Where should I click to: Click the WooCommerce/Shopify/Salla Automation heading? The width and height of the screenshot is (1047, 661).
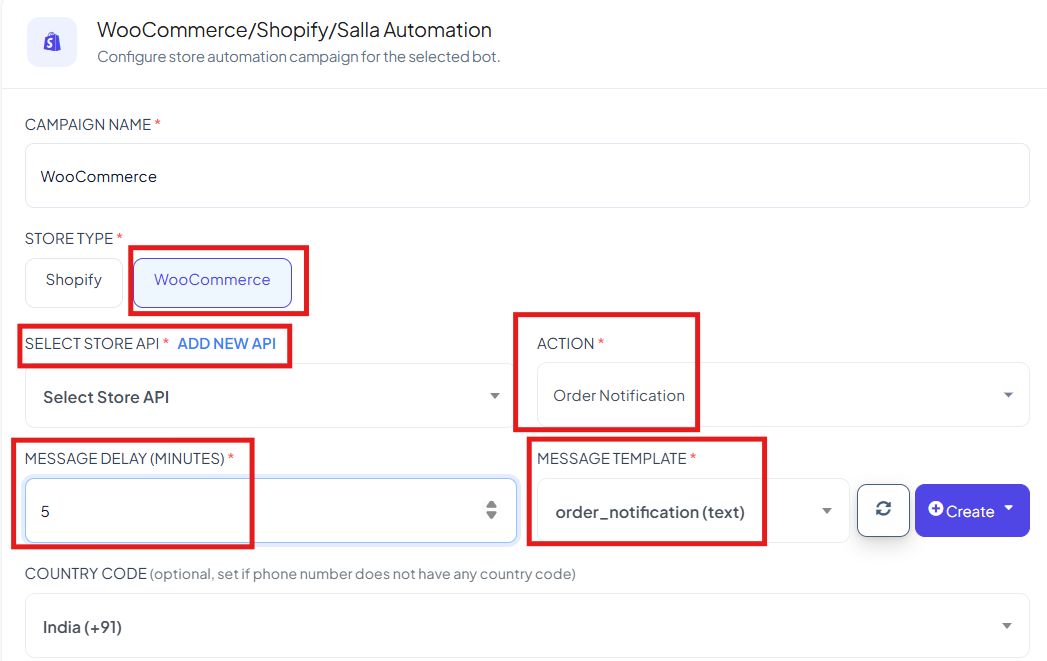coord(294,30)
